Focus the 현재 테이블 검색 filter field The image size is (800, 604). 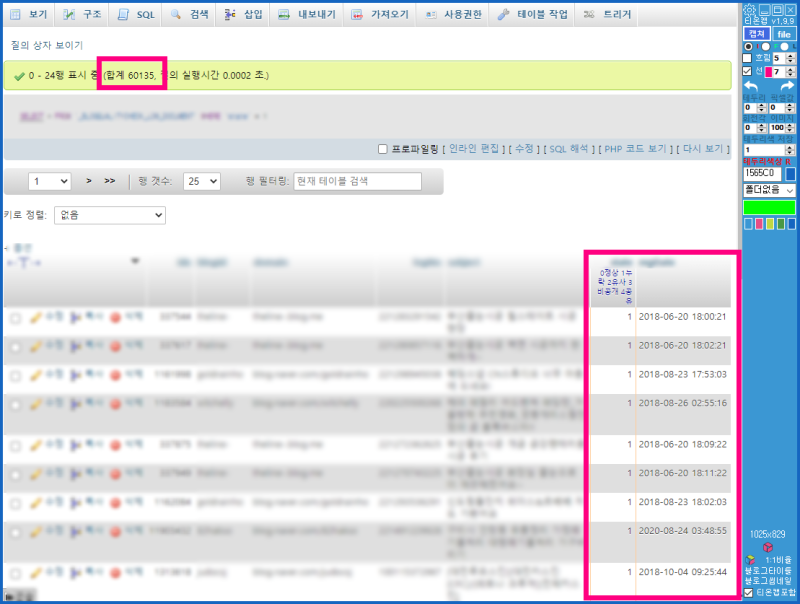point(358,181)
